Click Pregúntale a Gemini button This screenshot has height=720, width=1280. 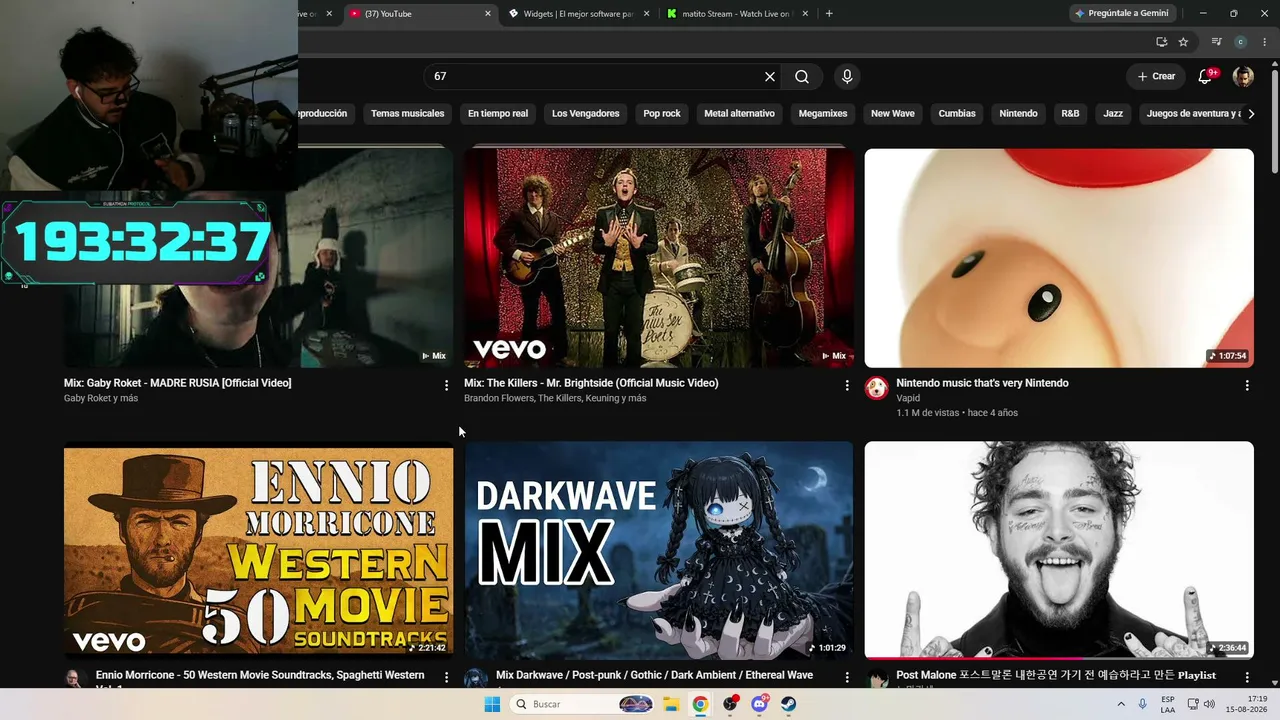[x=1123, y=14]
